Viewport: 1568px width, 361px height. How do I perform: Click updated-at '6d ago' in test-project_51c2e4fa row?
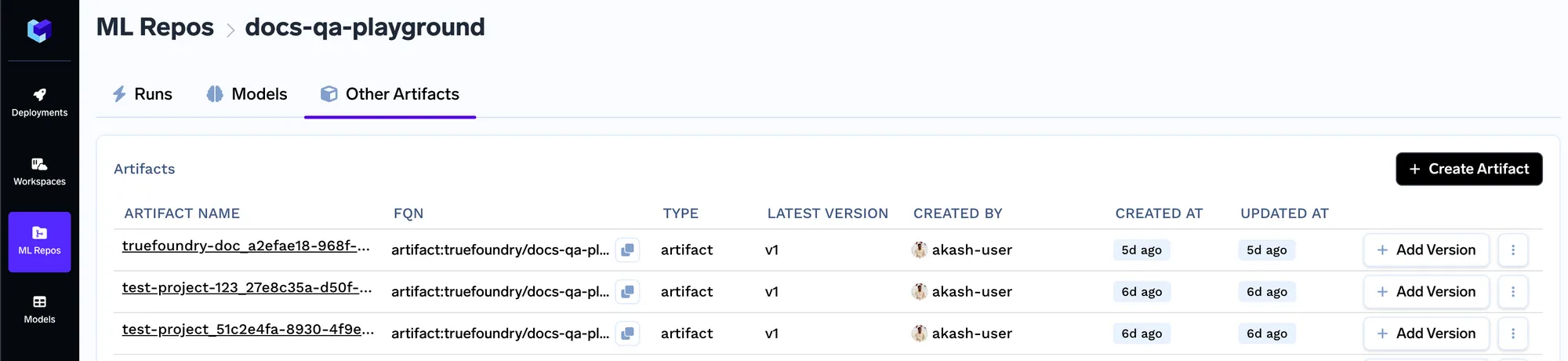click(x=1267, y=333)
